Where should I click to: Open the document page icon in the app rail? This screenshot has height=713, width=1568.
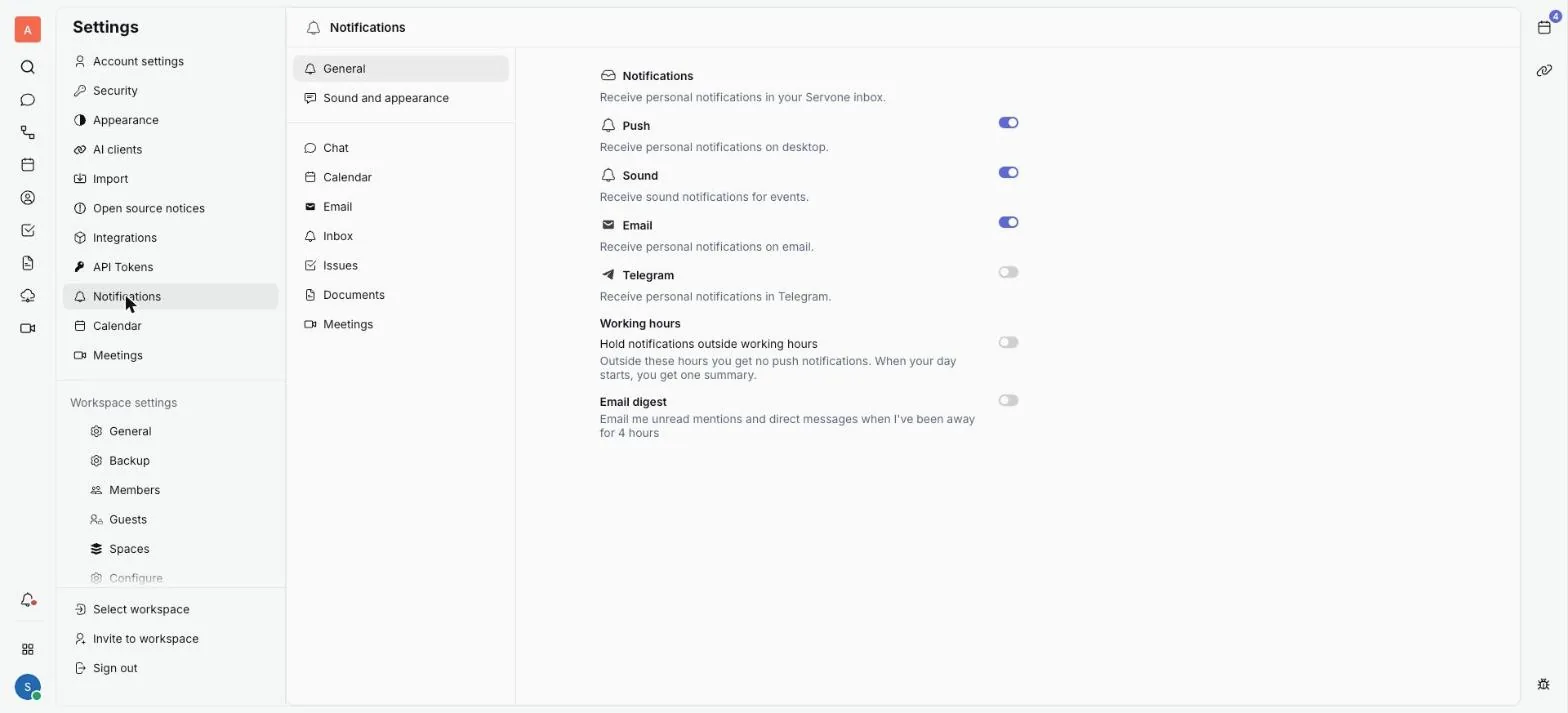pos(28,263)
